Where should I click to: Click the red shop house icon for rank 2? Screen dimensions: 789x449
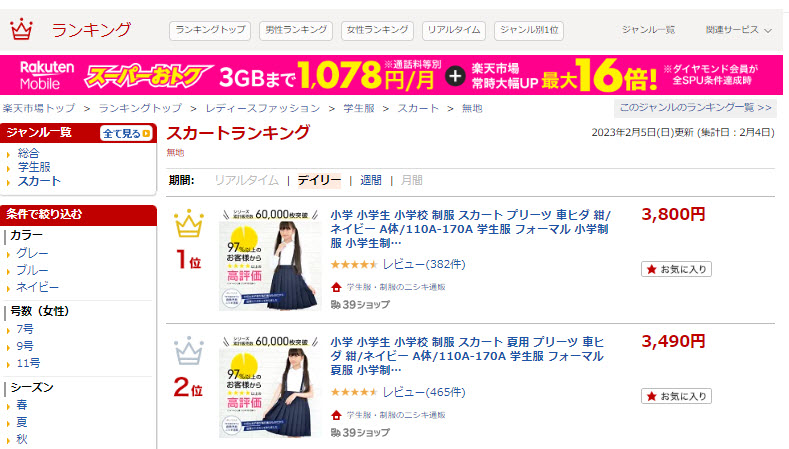tap(336, 415)
